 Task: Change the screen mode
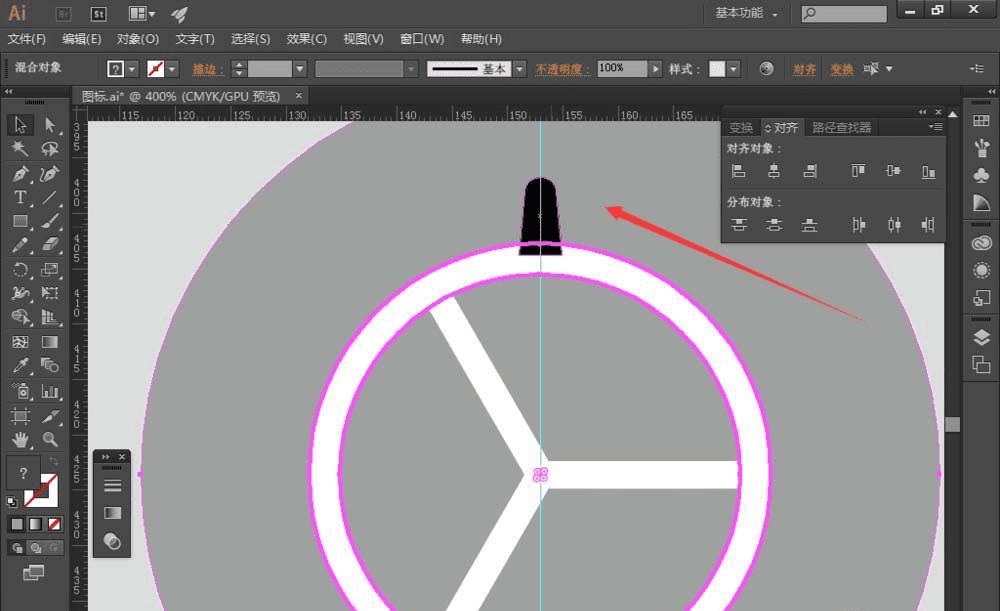coord(33,573)
